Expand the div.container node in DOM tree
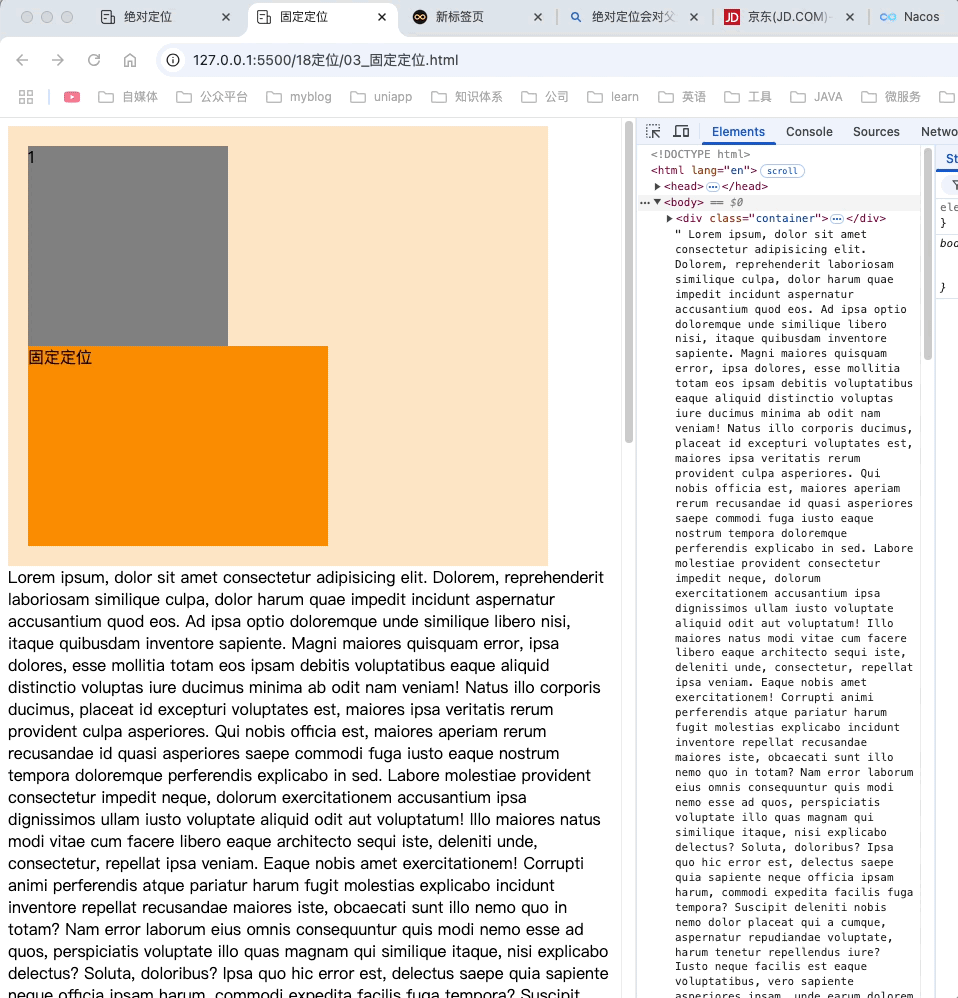This screenshot has height=998, width=958. (670, 218)
